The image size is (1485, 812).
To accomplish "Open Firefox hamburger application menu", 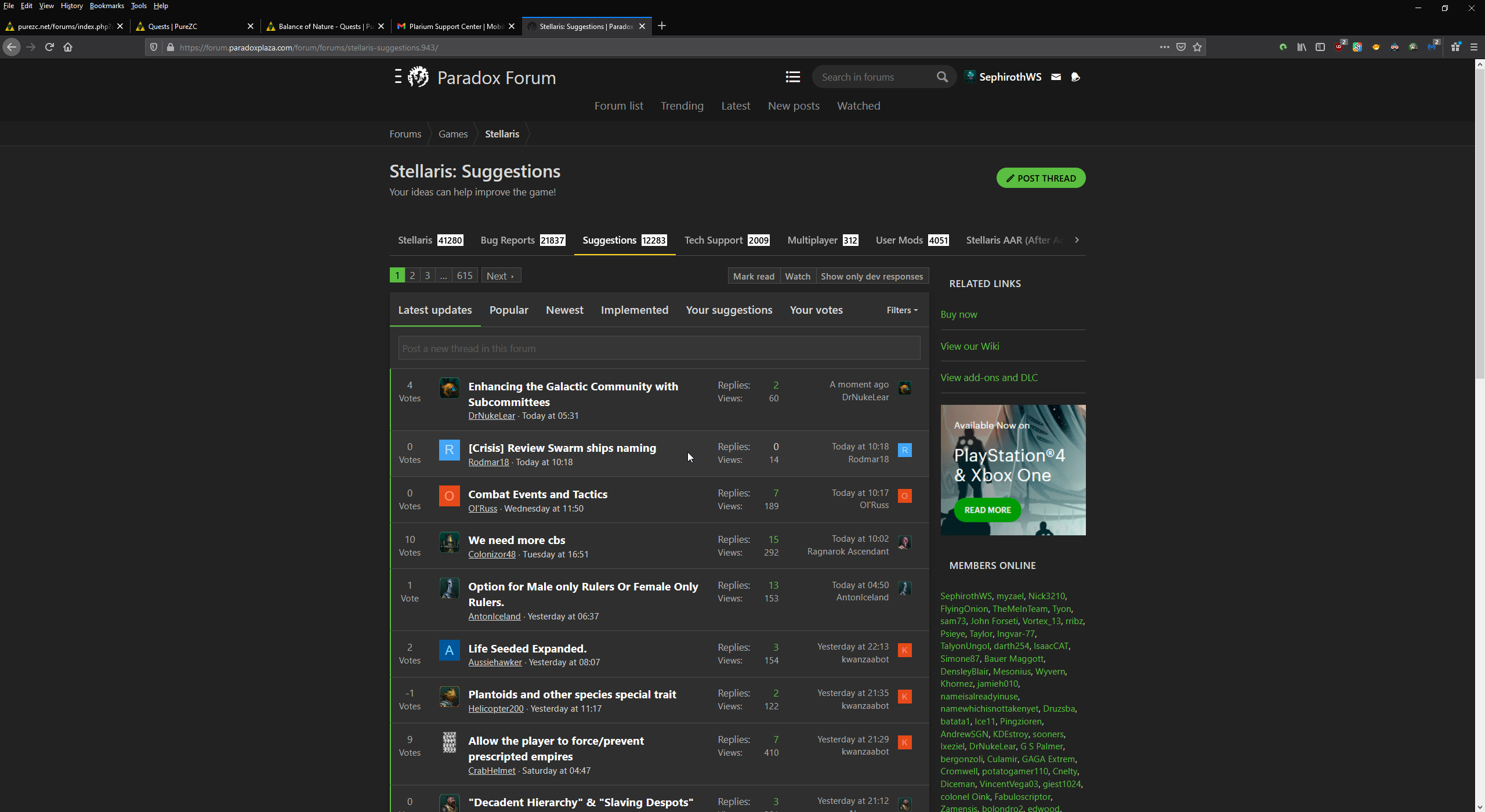I will coord(1474,48).
